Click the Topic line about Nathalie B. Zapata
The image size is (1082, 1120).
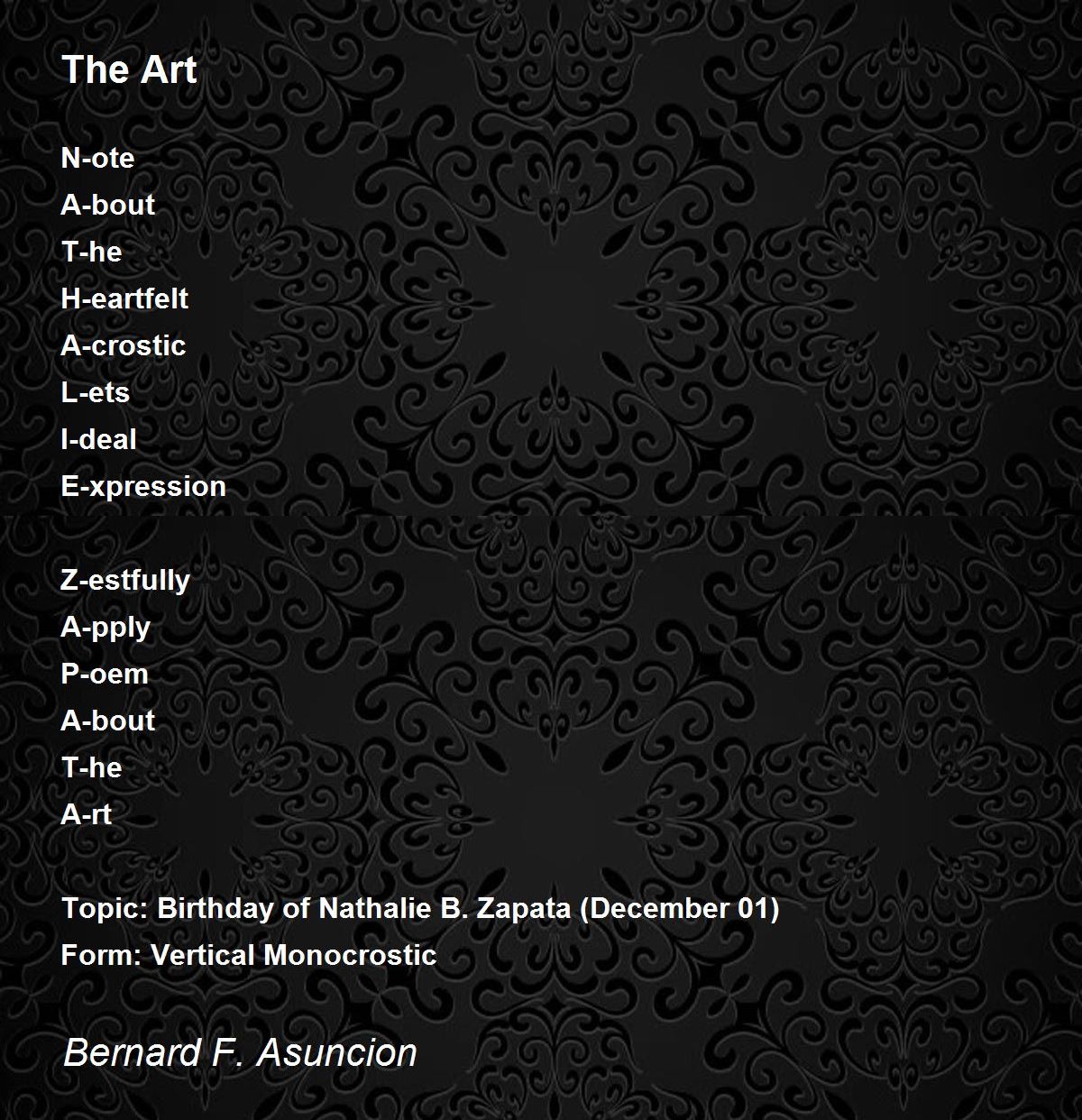(x=420, y=908)
